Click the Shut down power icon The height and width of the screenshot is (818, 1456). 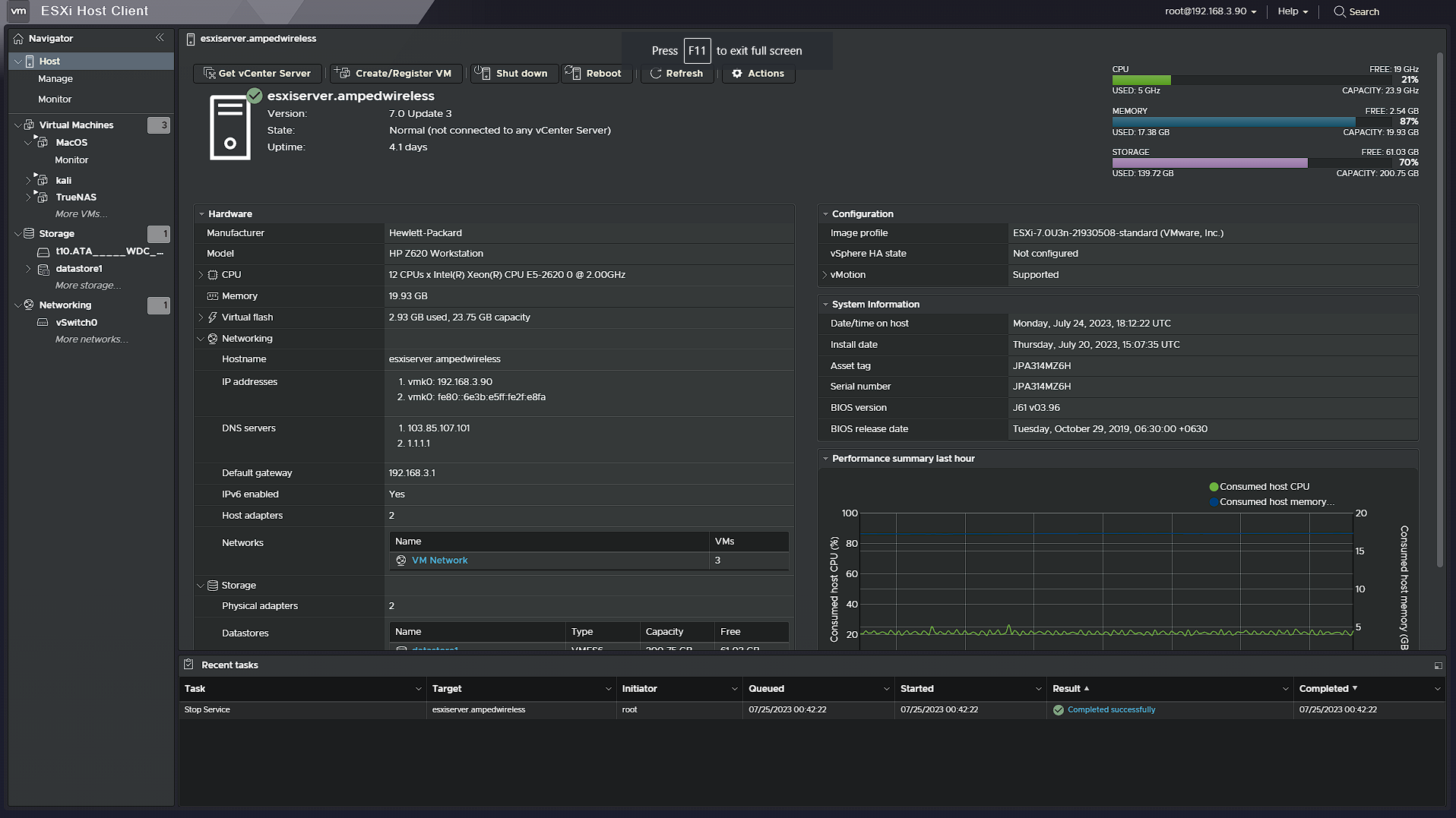483,73
